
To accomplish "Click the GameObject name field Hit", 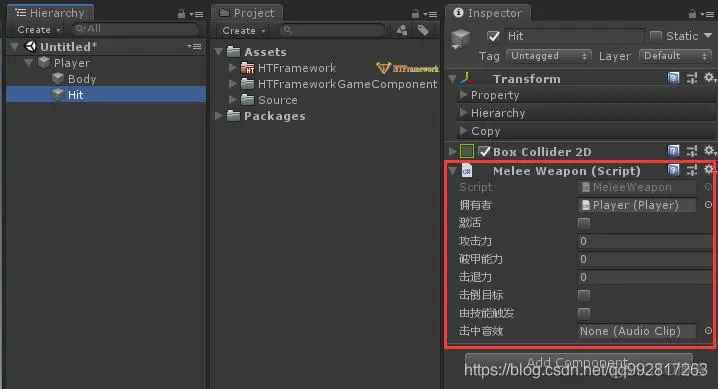I will 574,36.
